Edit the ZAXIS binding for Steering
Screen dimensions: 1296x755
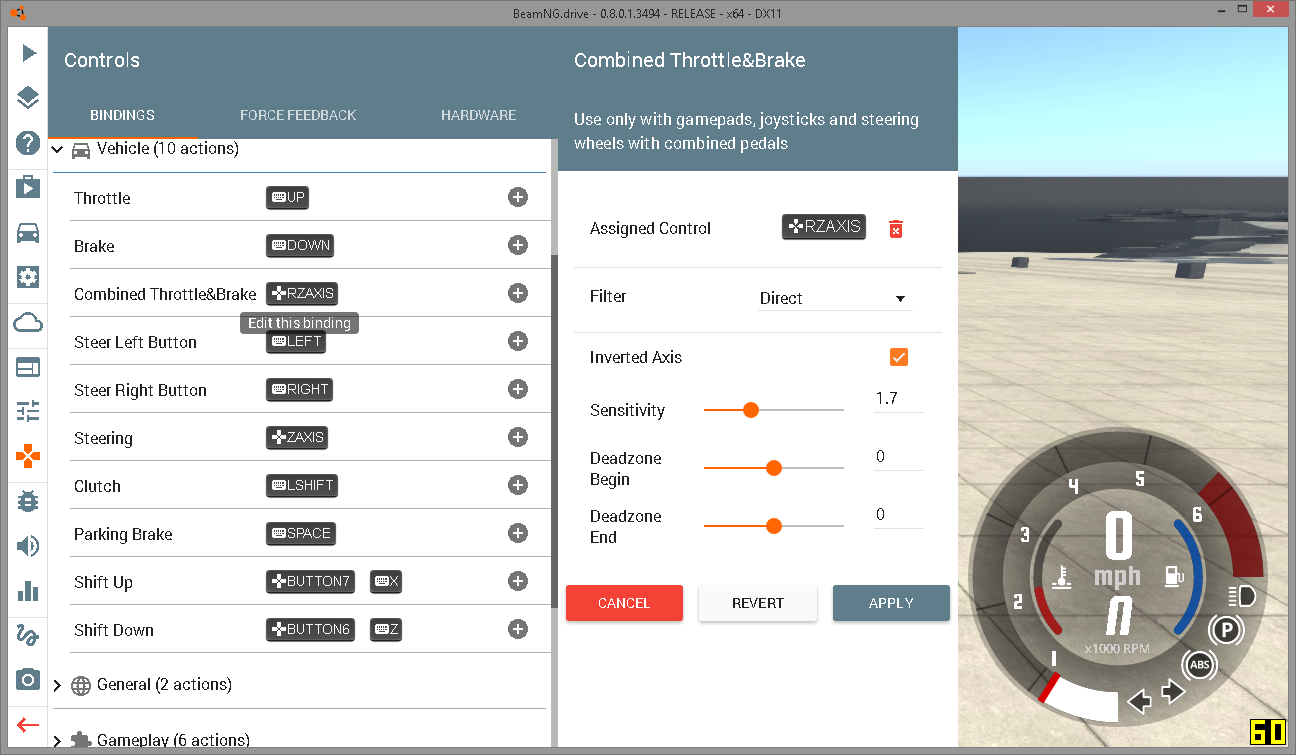297,438
